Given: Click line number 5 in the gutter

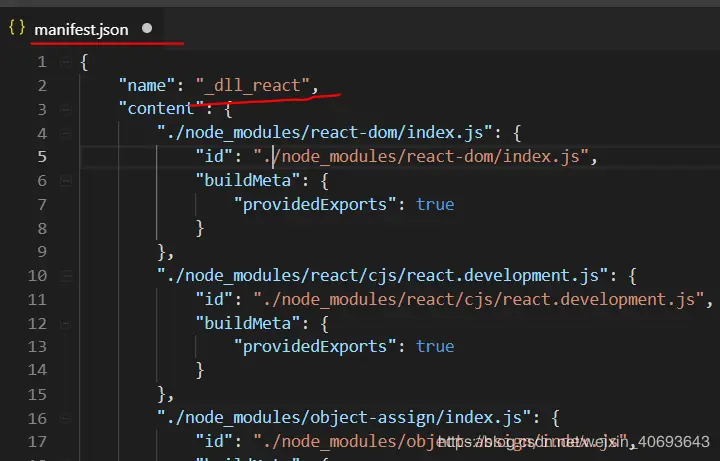Looking at the screenshot, I should click(42, 157).
